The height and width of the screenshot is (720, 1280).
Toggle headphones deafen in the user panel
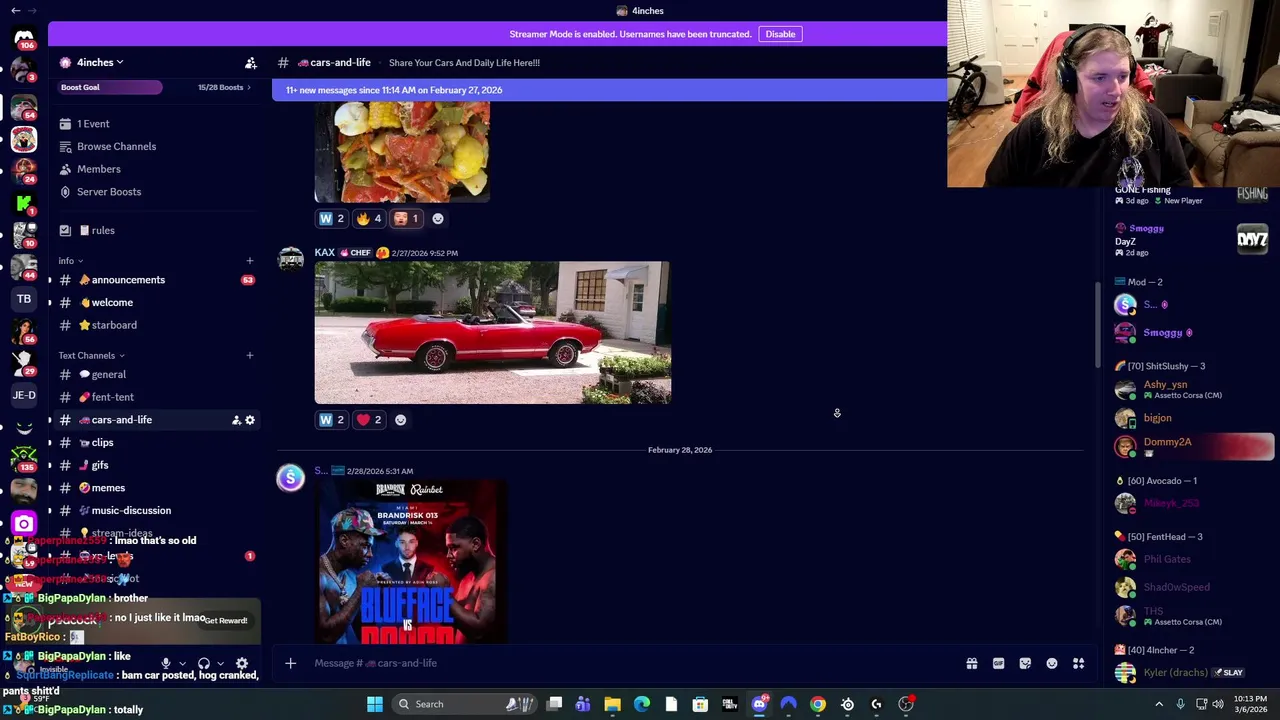click(x=204, y=663)
